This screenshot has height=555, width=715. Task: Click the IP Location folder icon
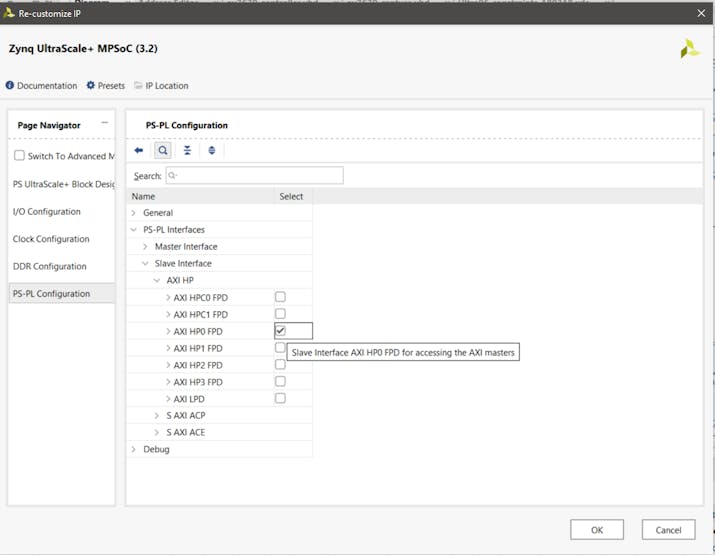point(138,85)
